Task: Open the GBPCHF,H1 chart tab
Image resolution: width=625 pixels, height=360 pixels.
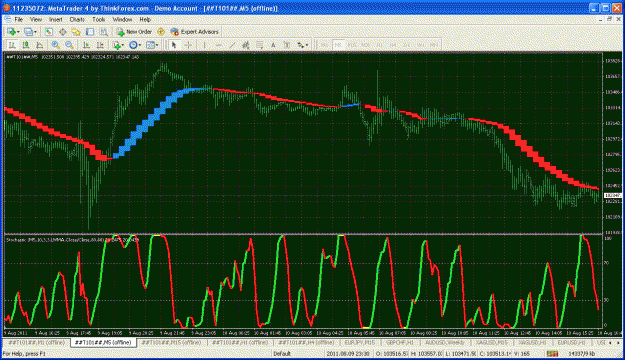Action: point(401,342)
